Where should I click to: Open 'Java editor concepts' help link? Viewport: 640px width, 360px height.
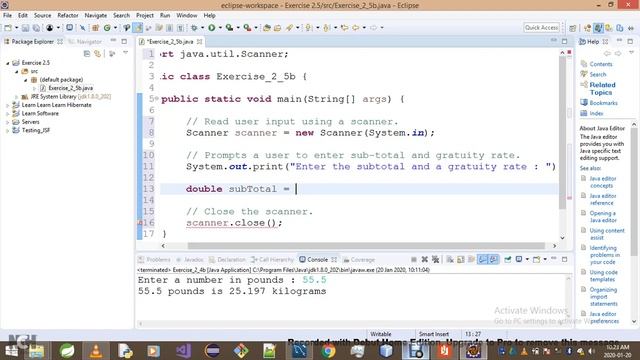point(602,182)
